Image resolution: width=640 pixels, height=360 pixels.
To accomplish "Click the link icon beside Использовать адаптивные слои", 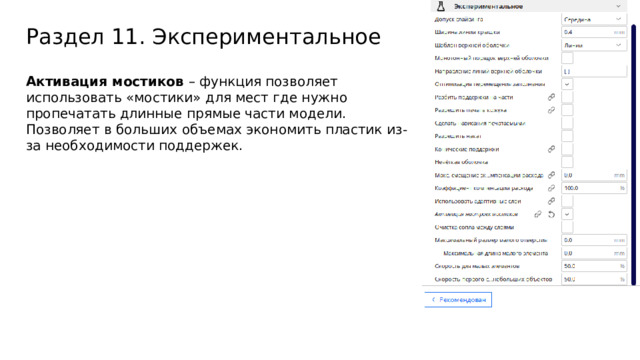I will tap(551, 201).
